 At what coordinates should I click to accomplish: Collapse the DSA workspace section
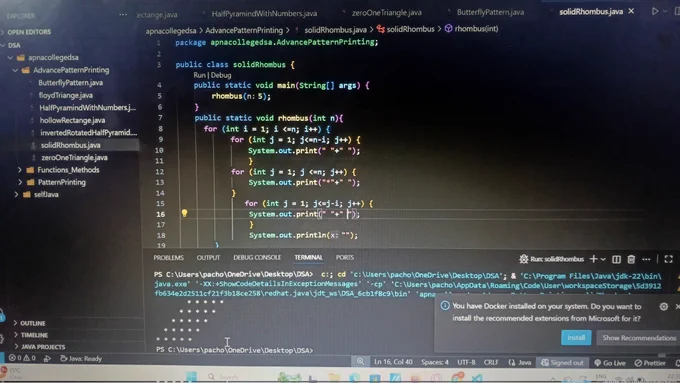click(13, 45)
